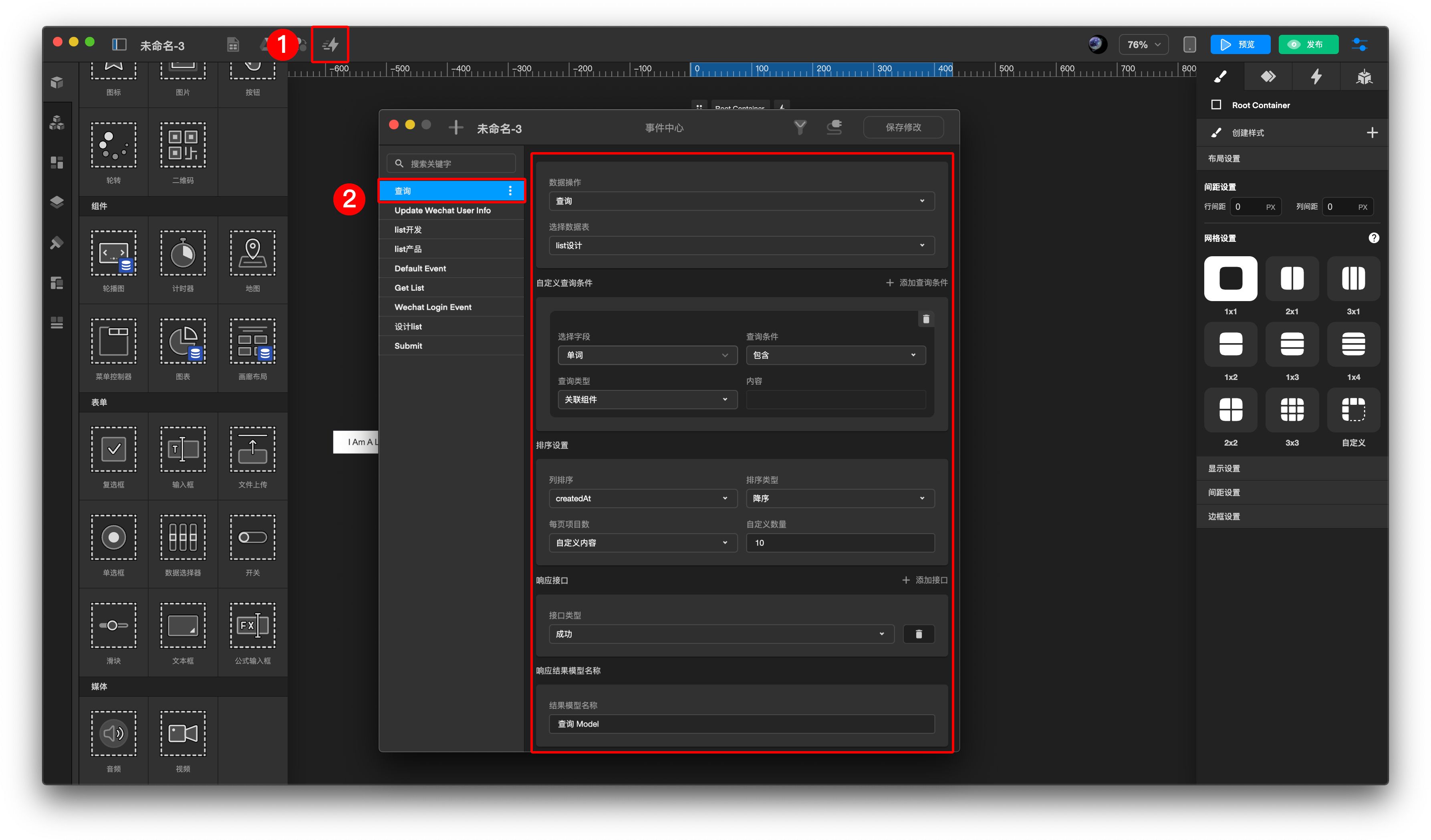Open the 每页项目数 dropdown showing 自定义内容
Image resolution: width=1431 pixels, height=840 pixels.
[x=643, y=543]
